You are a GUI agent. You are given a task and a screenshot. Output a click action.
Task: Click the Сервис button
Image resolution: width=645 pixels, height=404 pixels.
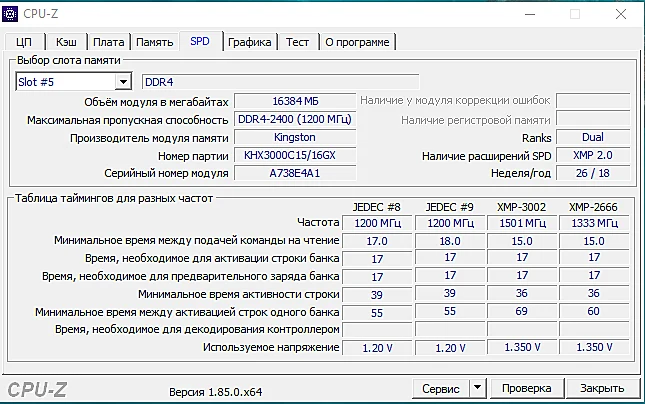click(441, 388)
